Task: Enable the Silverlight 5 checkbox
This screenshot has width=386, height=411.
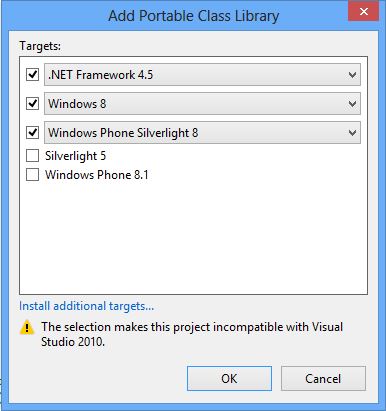Action: [x=32, y=155]
